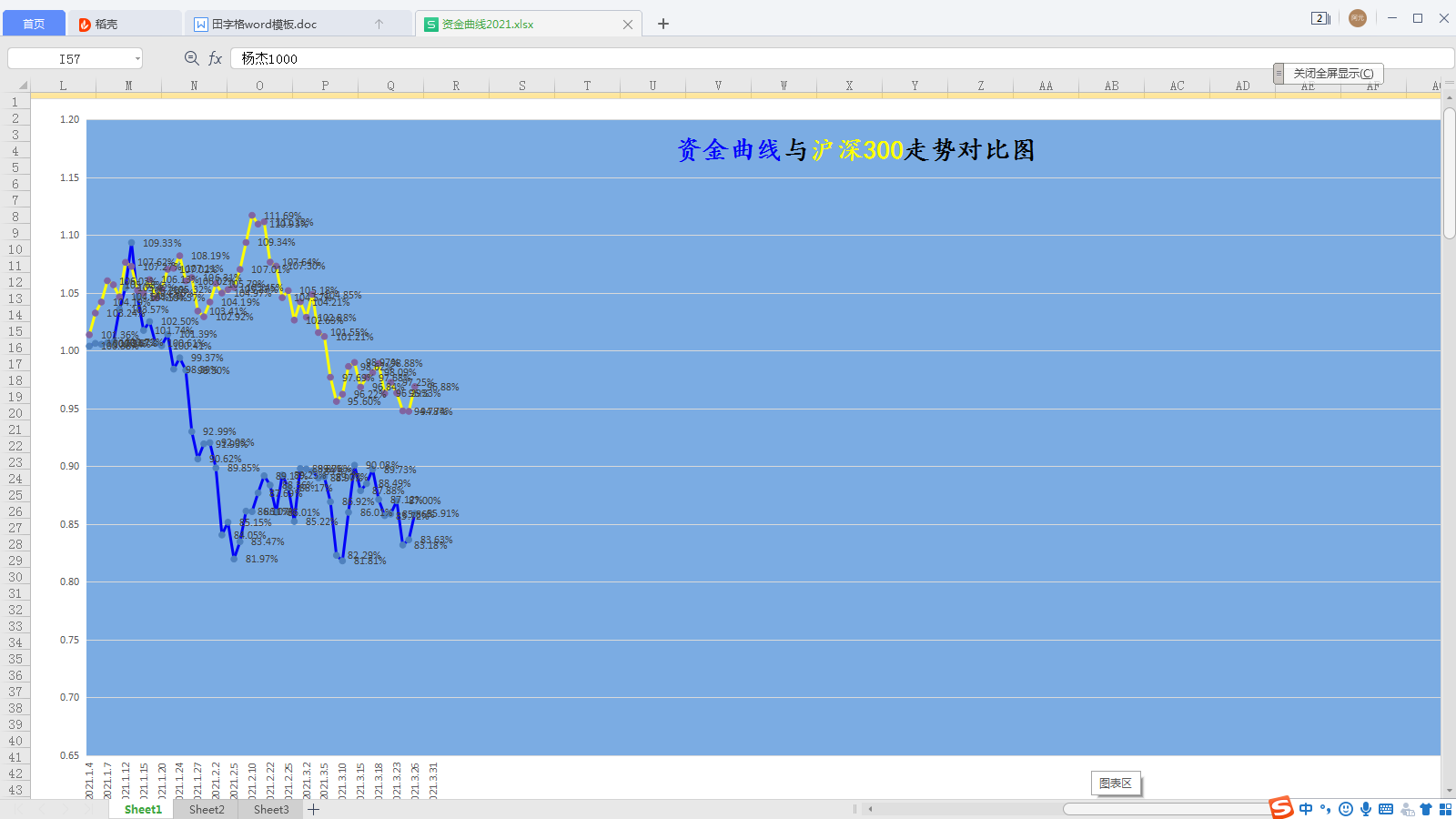This screenshot has width=1456, height=819.
Task: Click the Sogou microphone voice input icon
Action: click(x=1366, y=809)
